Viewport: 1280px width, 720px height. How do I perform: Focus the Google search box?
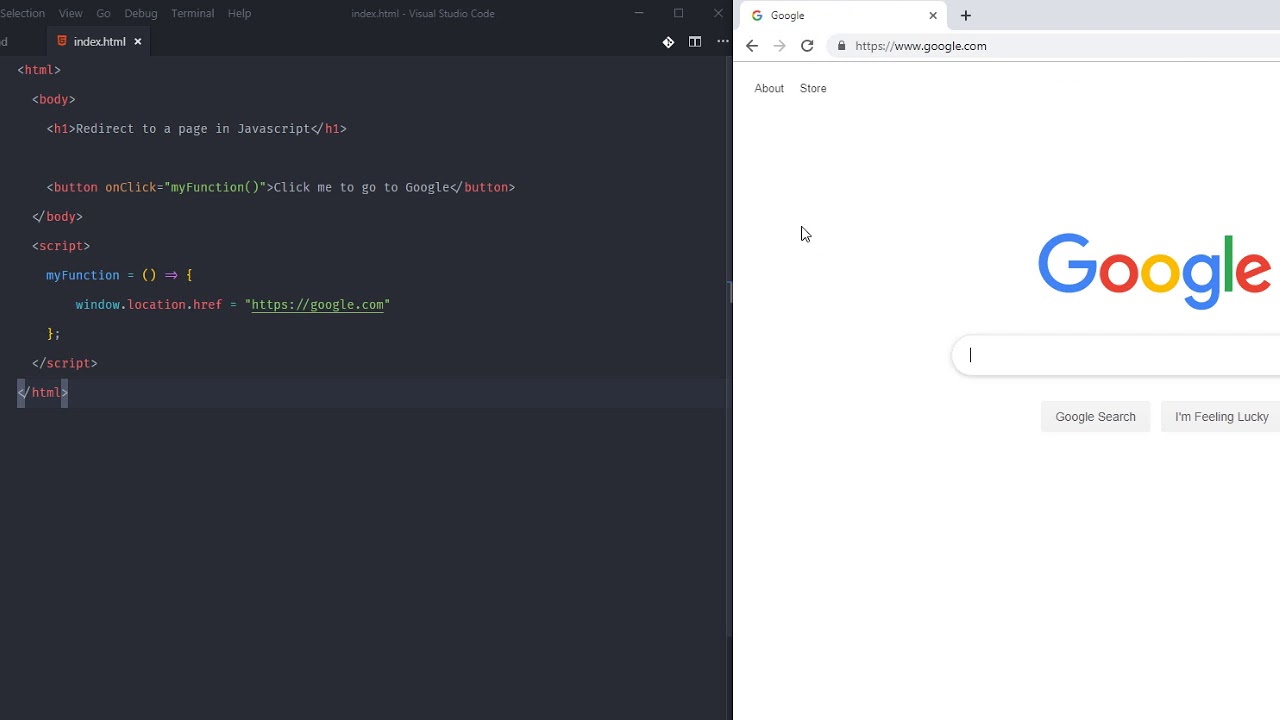pos(1115,355)
